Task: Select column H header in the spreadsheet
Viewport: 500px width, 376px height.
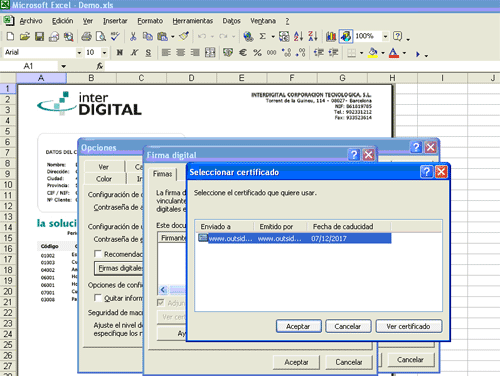Action: coord(392,78)
